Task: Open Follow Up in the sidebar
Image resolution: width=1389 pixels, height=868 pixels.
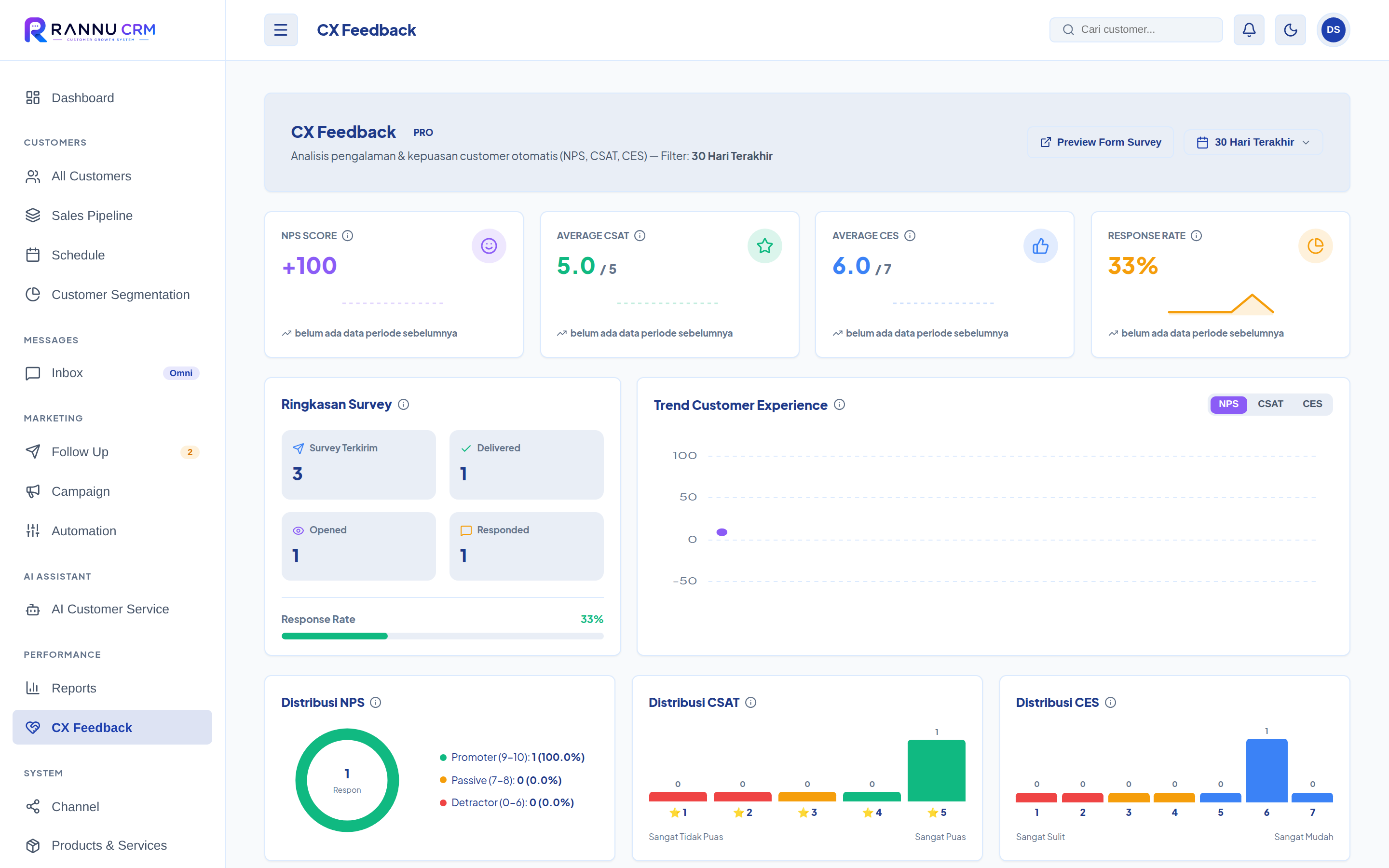Action: 112,452
